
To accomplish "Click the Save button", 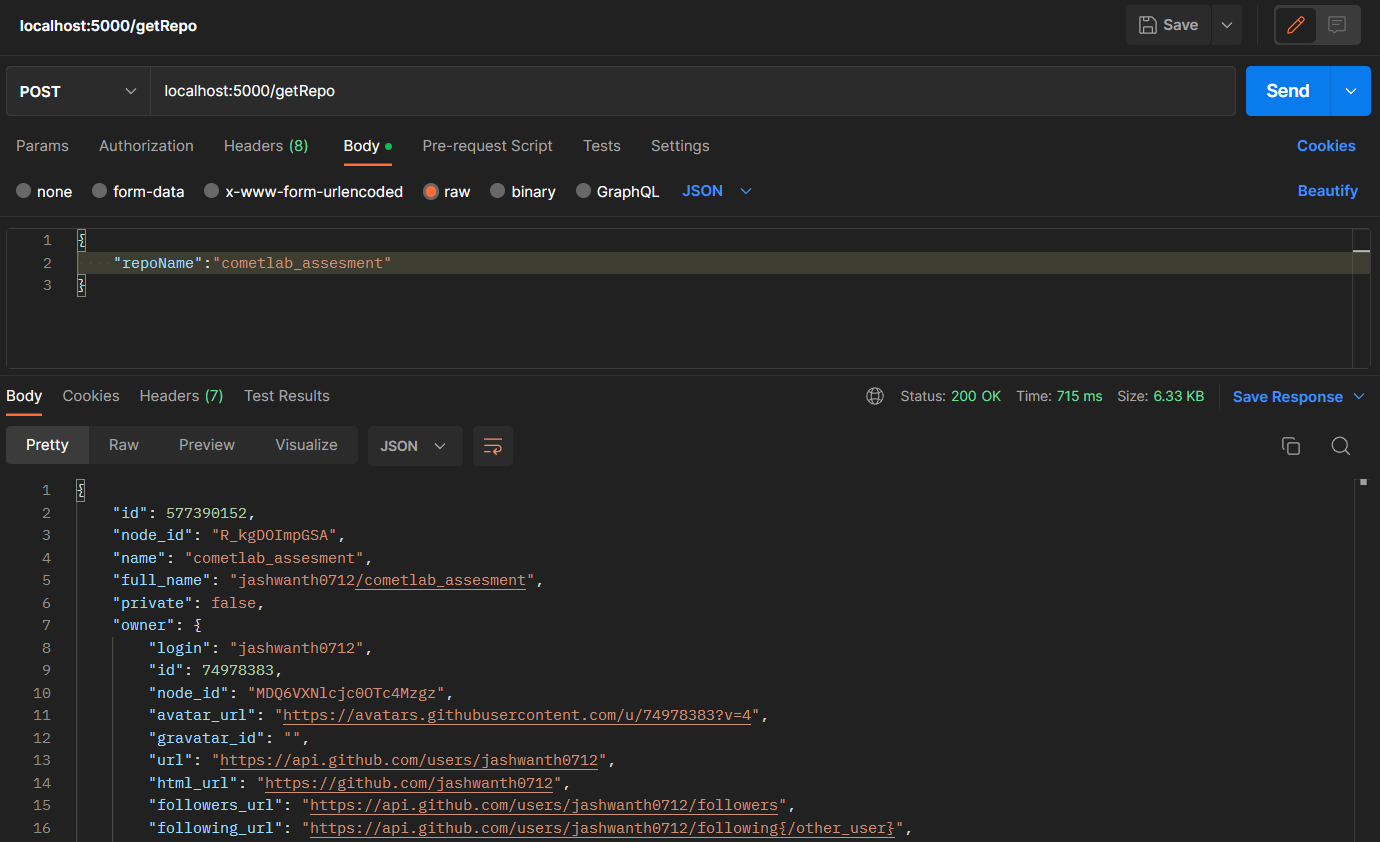I will click(1168, 26).
